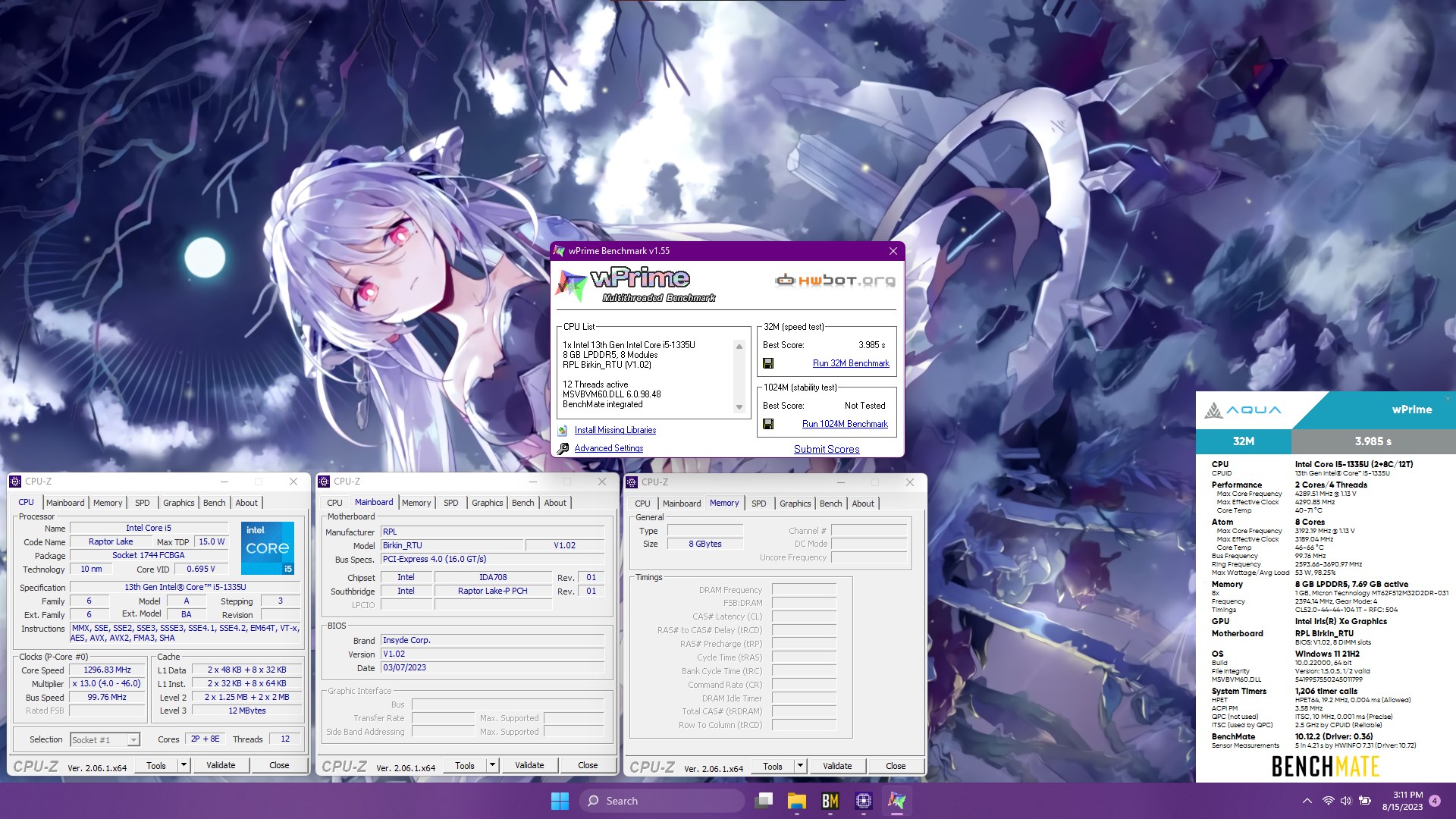Click the Level 3 cache 12 MBytes field
1456x819 pixels.
[x=246, y=711]
